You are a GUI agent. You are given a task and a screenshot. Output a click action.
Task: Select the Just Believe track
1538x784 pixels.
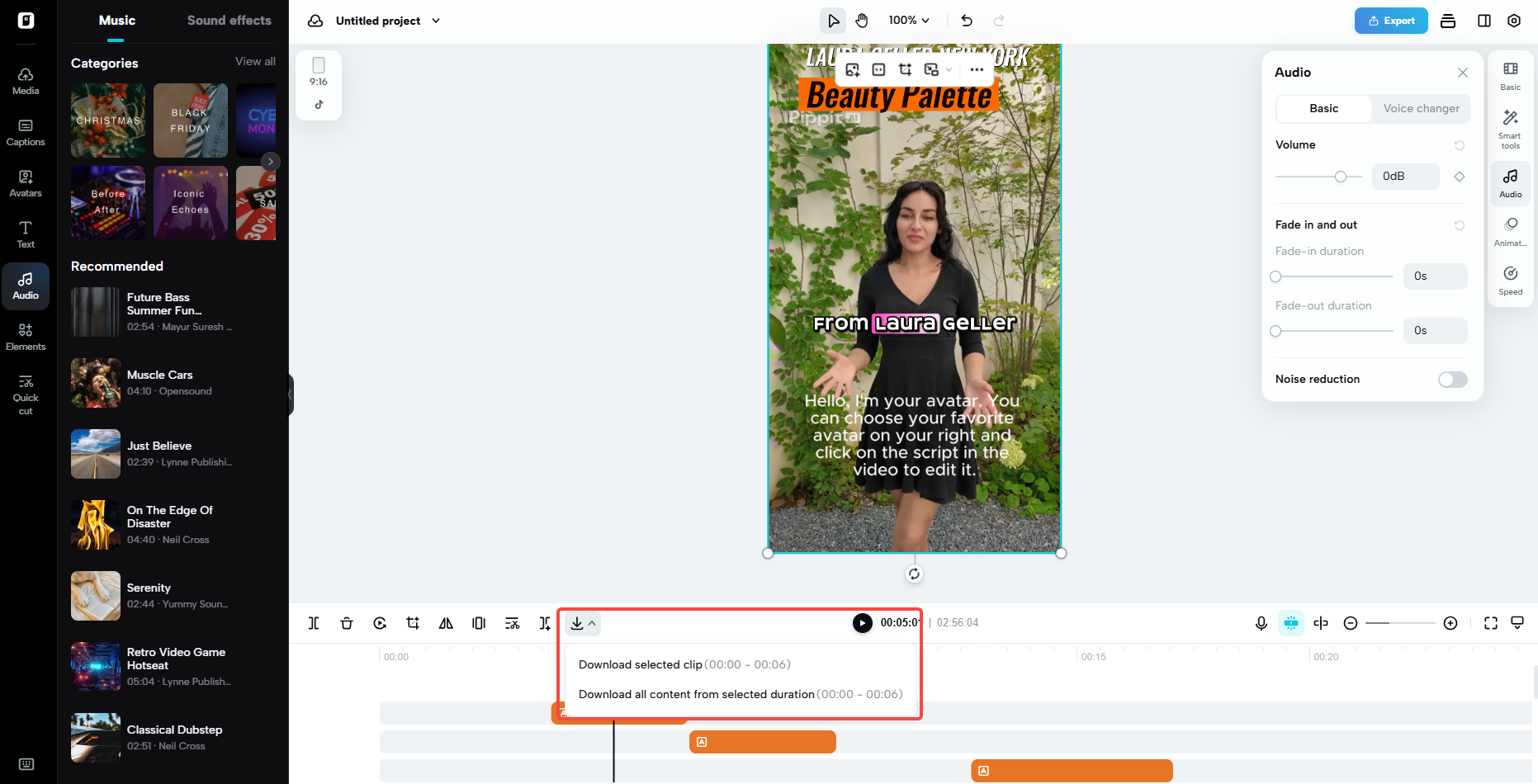tap(173, 454)
